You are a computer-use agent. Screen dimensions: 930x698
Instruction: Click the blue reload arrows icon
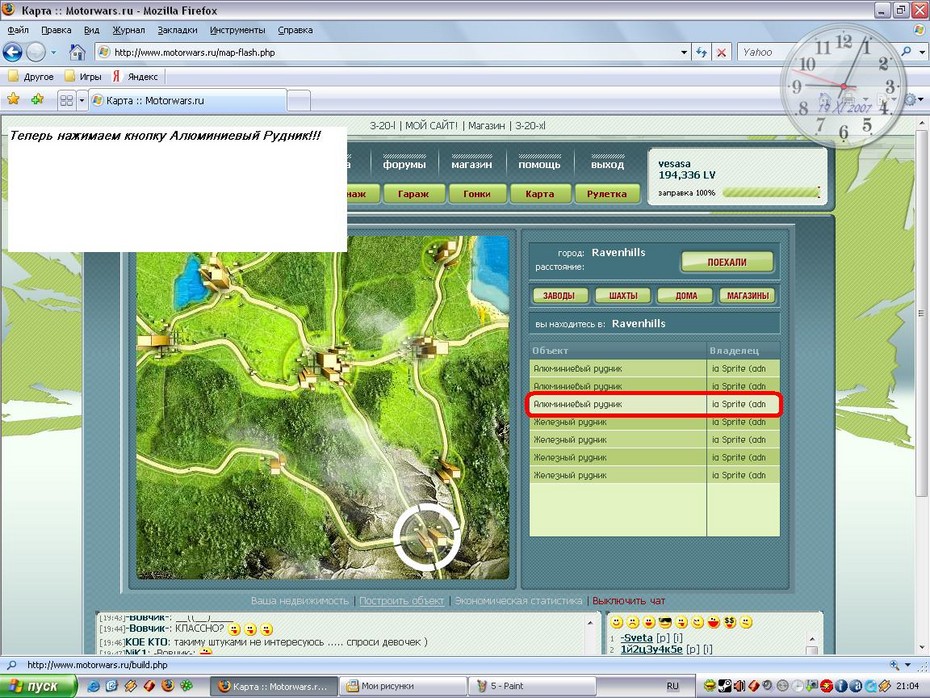tap(702, 52)
